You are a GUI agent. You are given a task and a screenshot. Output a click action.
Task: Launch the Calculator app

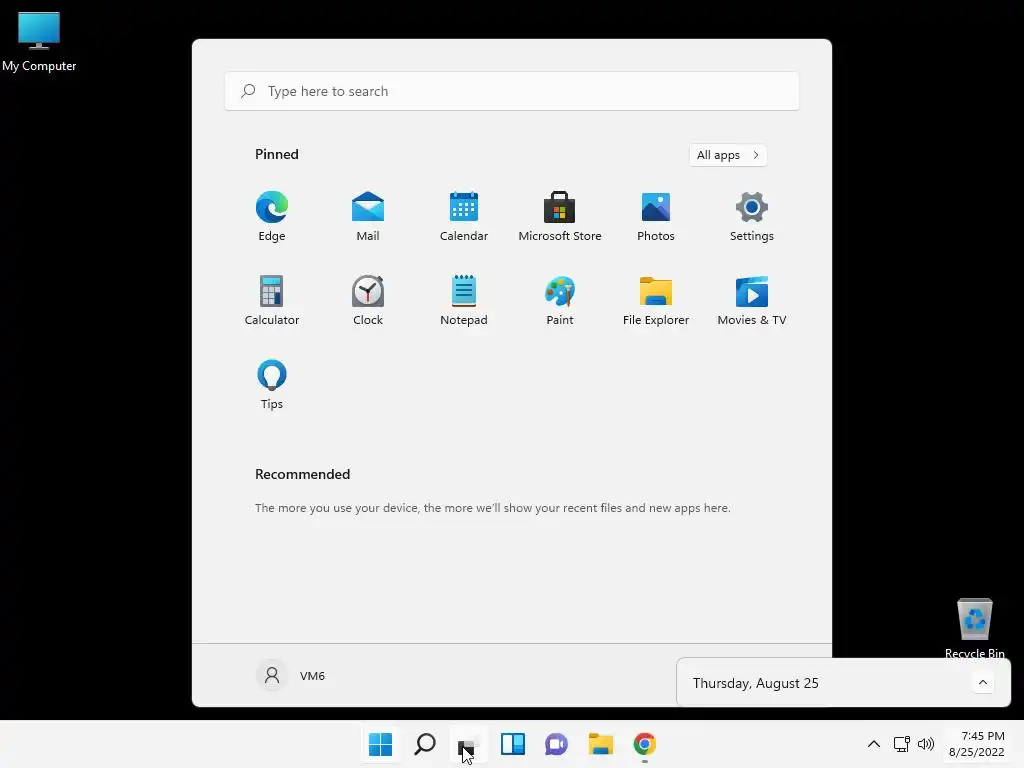[272, 300]
